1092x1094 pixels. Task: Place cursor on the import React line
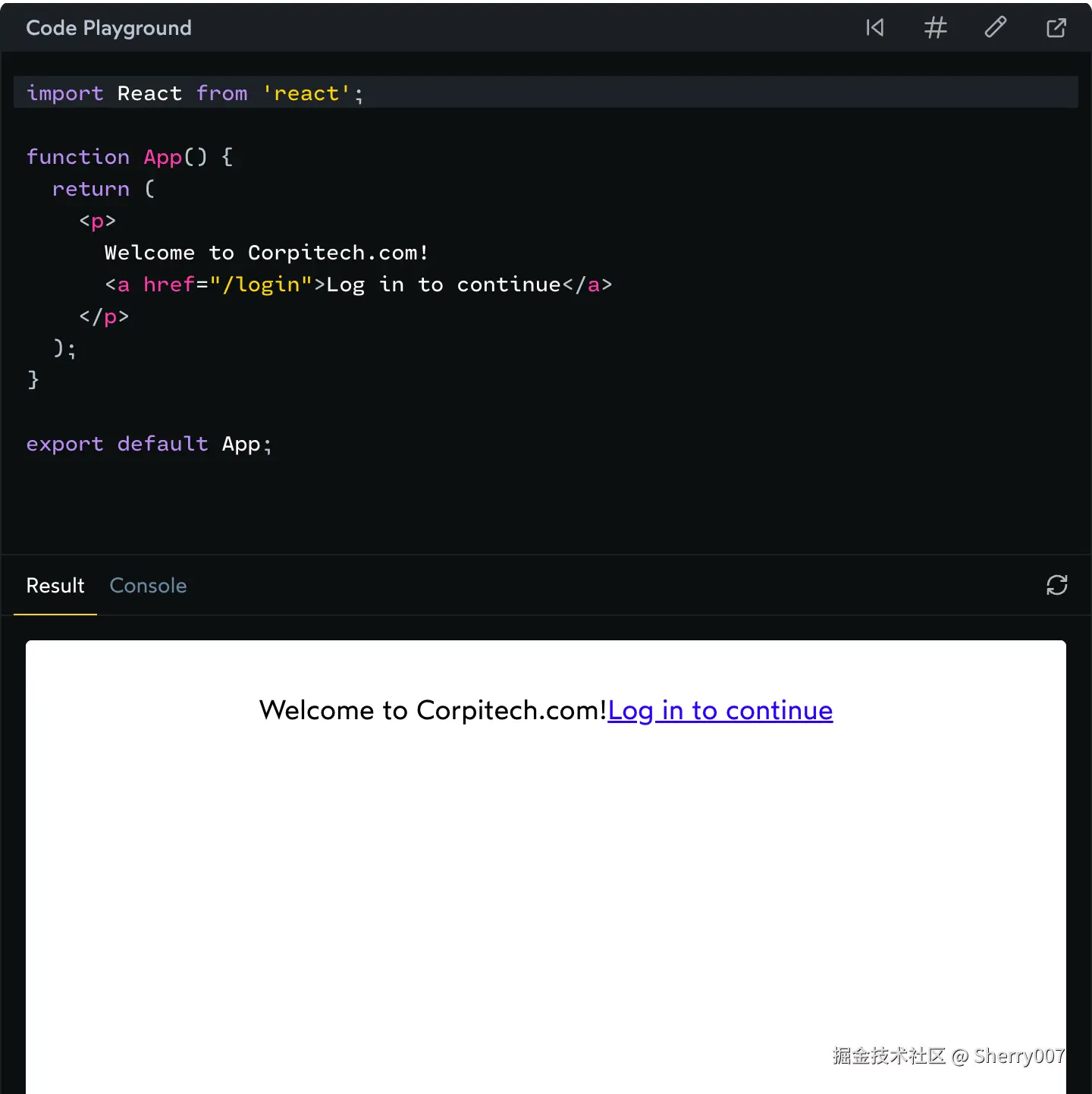point(546,93)
